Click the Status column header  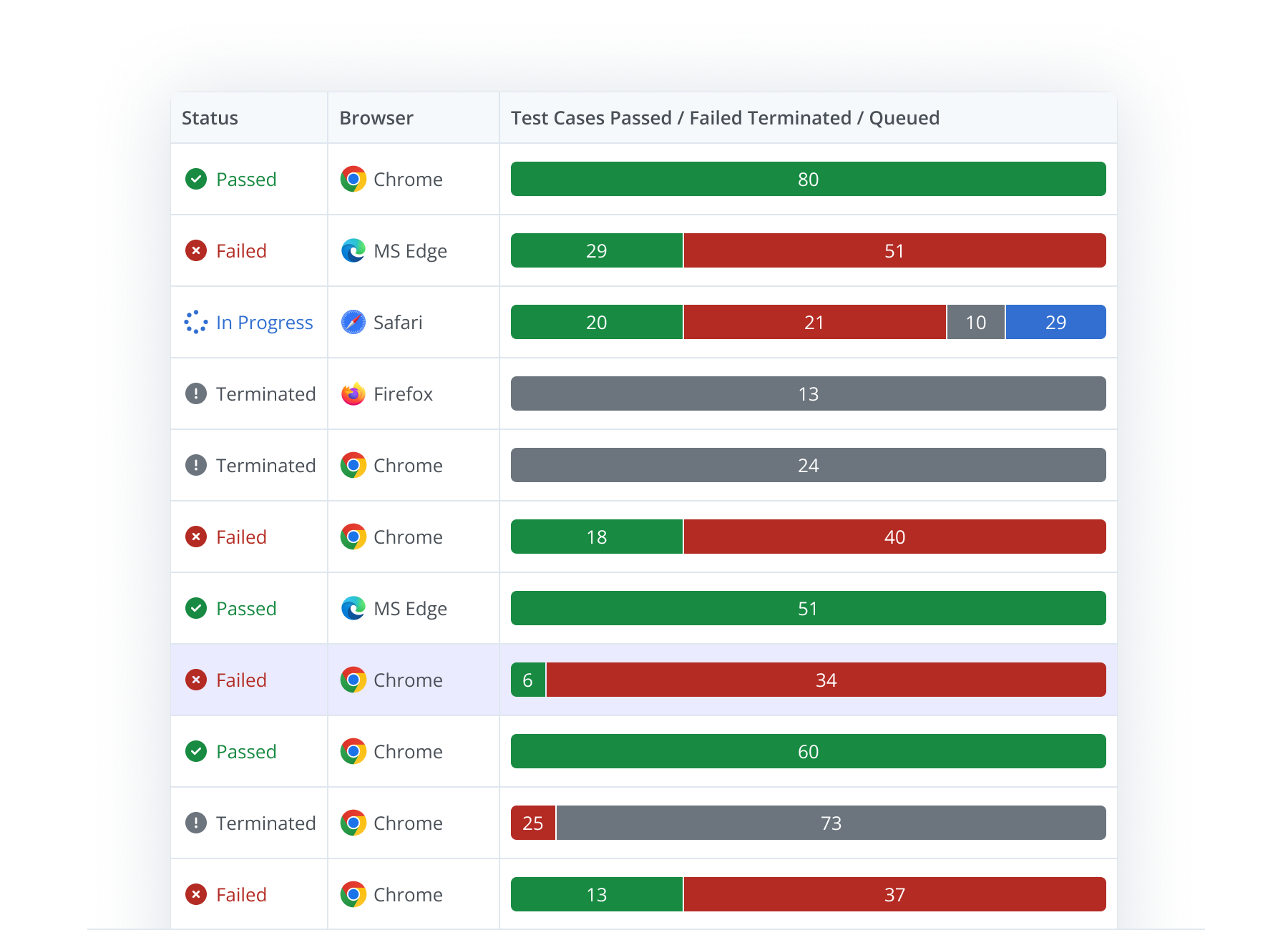pos(210,118)
